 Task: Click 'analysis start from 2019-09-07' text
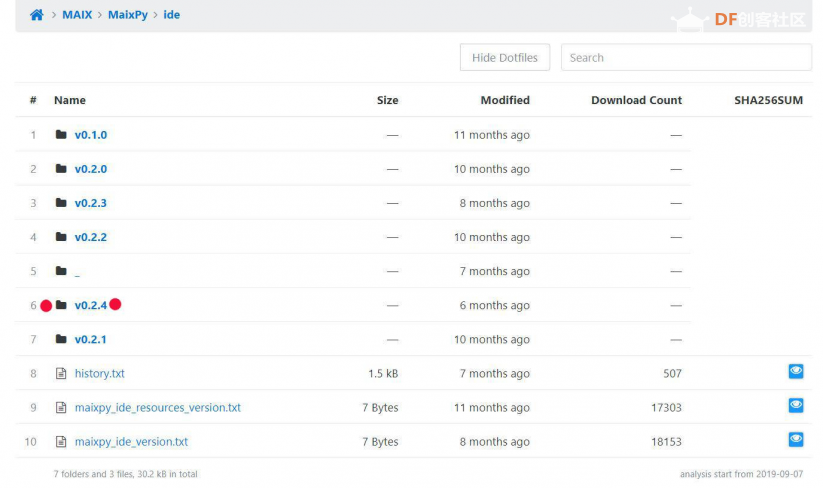click(x=742, y=474)
